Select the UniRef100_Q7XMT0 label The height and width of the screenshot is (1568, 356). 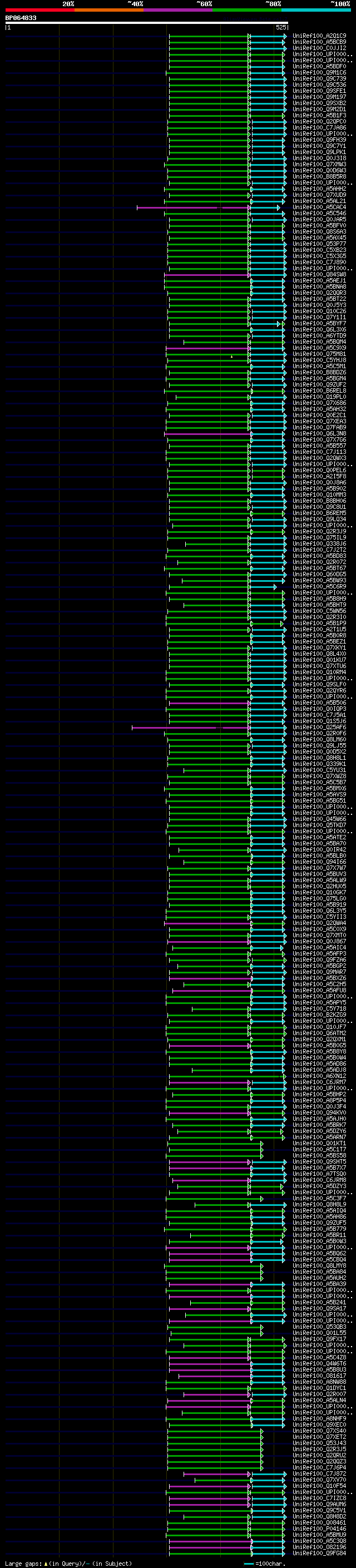319,935
